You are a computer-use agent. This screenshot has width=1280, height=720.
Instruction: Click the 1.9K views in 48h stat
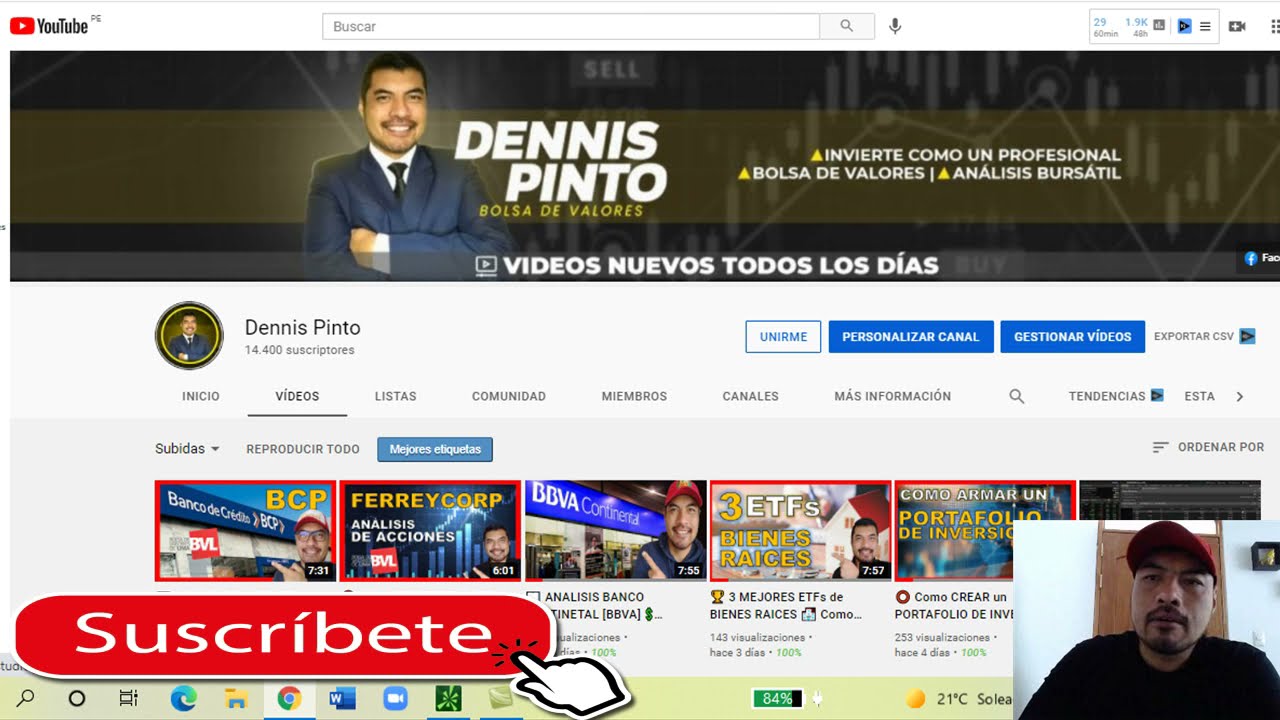1137,27
